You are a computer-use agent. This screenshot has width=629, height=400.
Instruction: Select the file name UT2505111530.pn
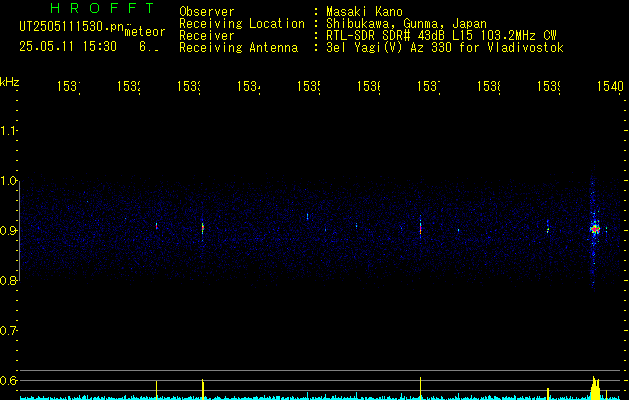click(72, 26)
